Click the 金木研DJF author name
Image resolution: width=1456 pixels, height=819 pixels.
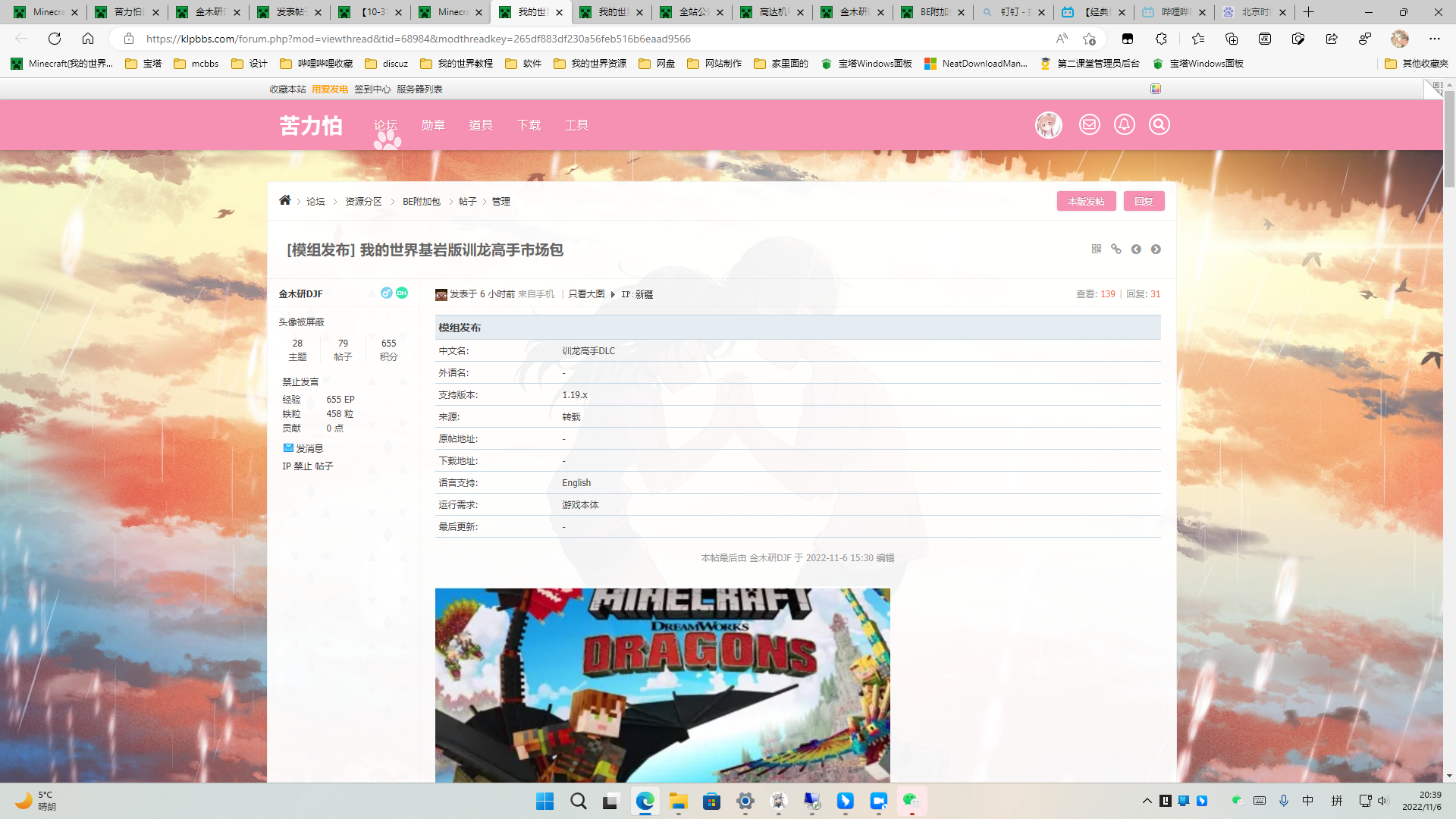tap(300, 294)
